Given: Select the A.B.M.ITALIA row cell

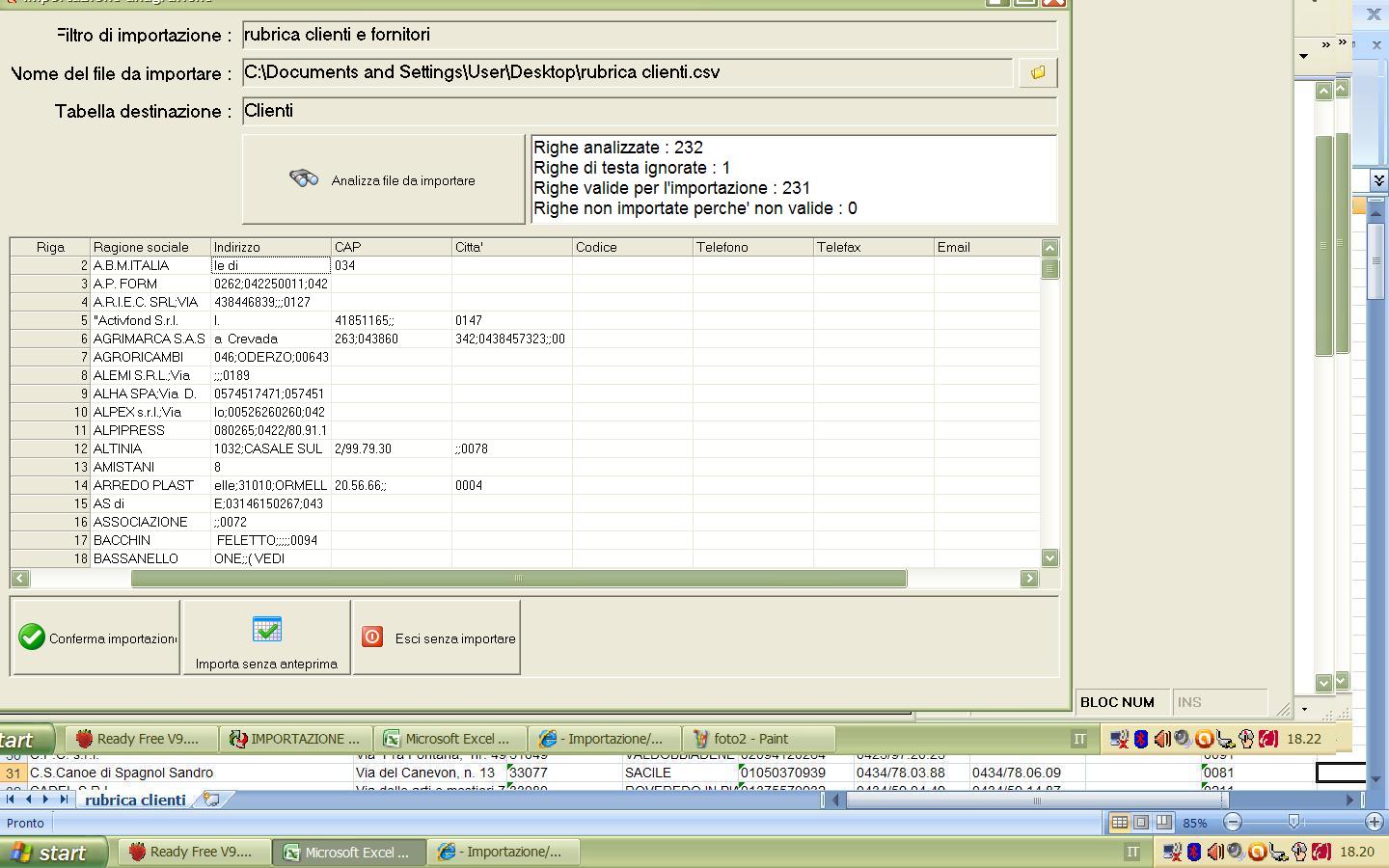Looking at the screenshot, I should pos(150,265).
